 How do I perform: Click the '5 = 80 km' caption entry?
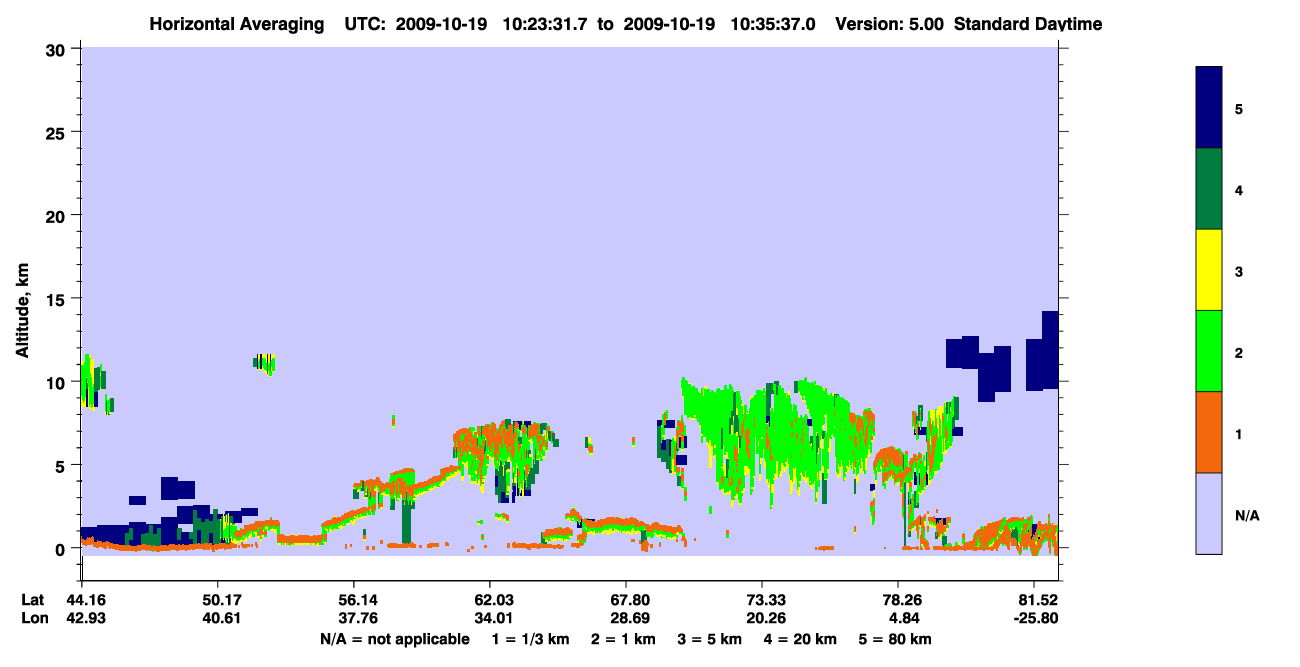(x=895, y=639)
